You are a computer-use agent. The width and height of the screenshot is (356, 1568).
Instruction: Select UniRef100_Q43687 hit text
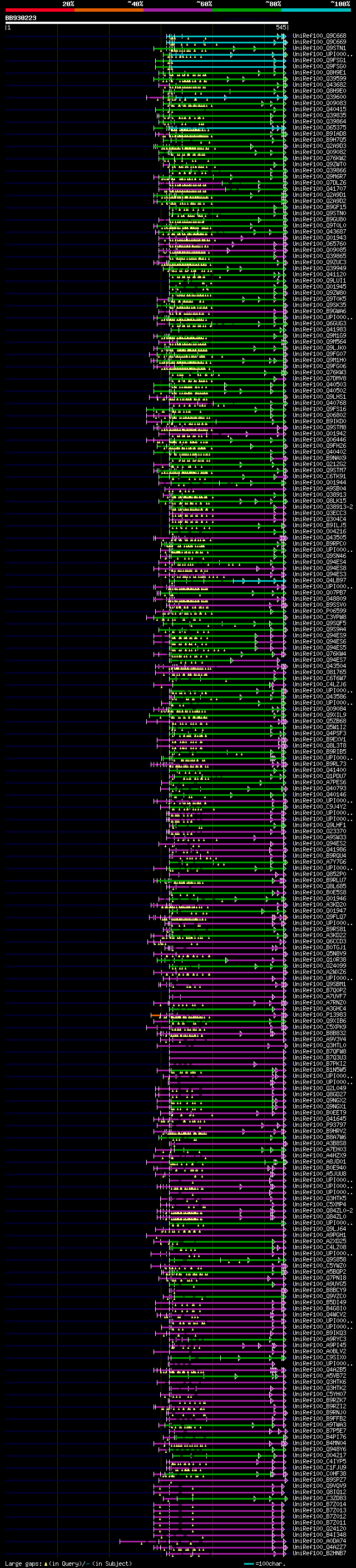click(x=319, y=231)
